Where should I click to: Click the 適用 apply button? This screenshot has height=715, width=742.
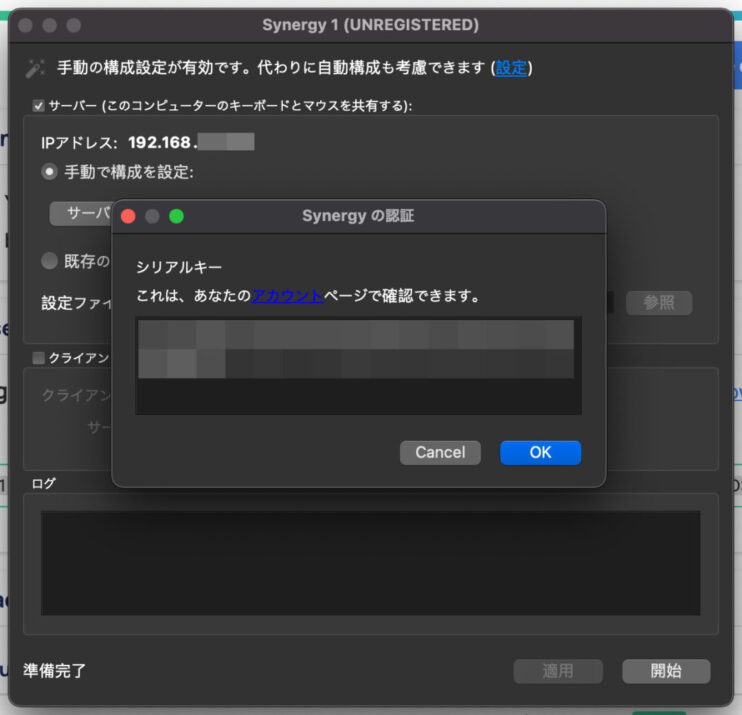(x=558, y=671)
